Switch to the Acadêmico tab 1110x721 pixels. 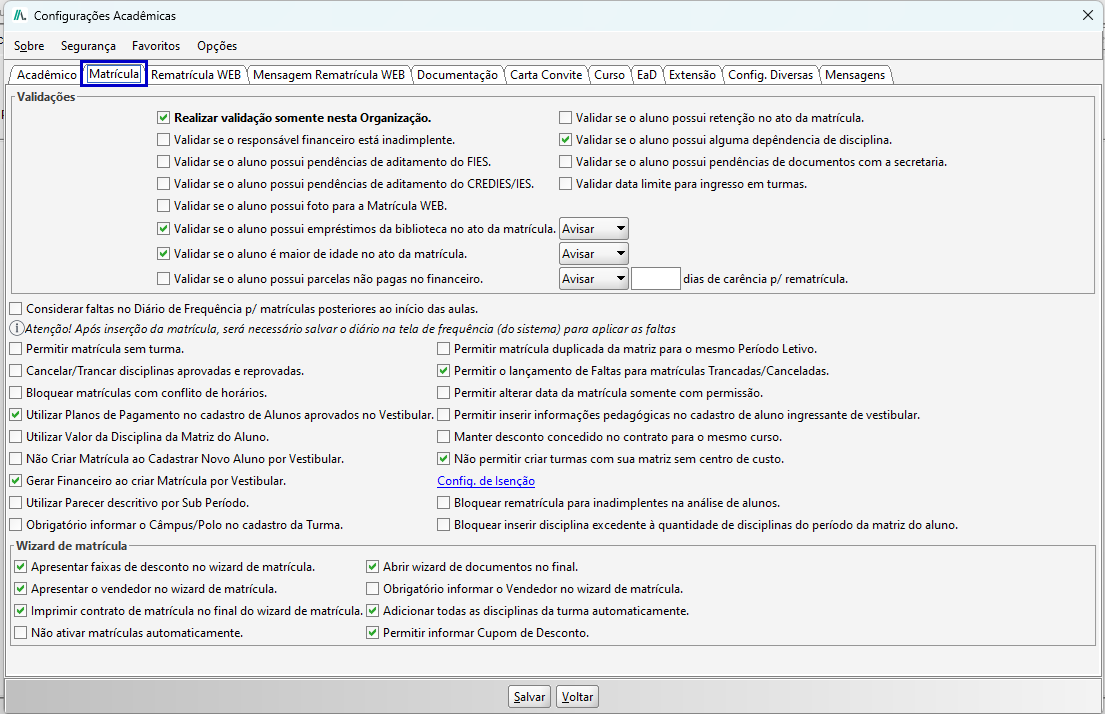(x=46, y=74)
